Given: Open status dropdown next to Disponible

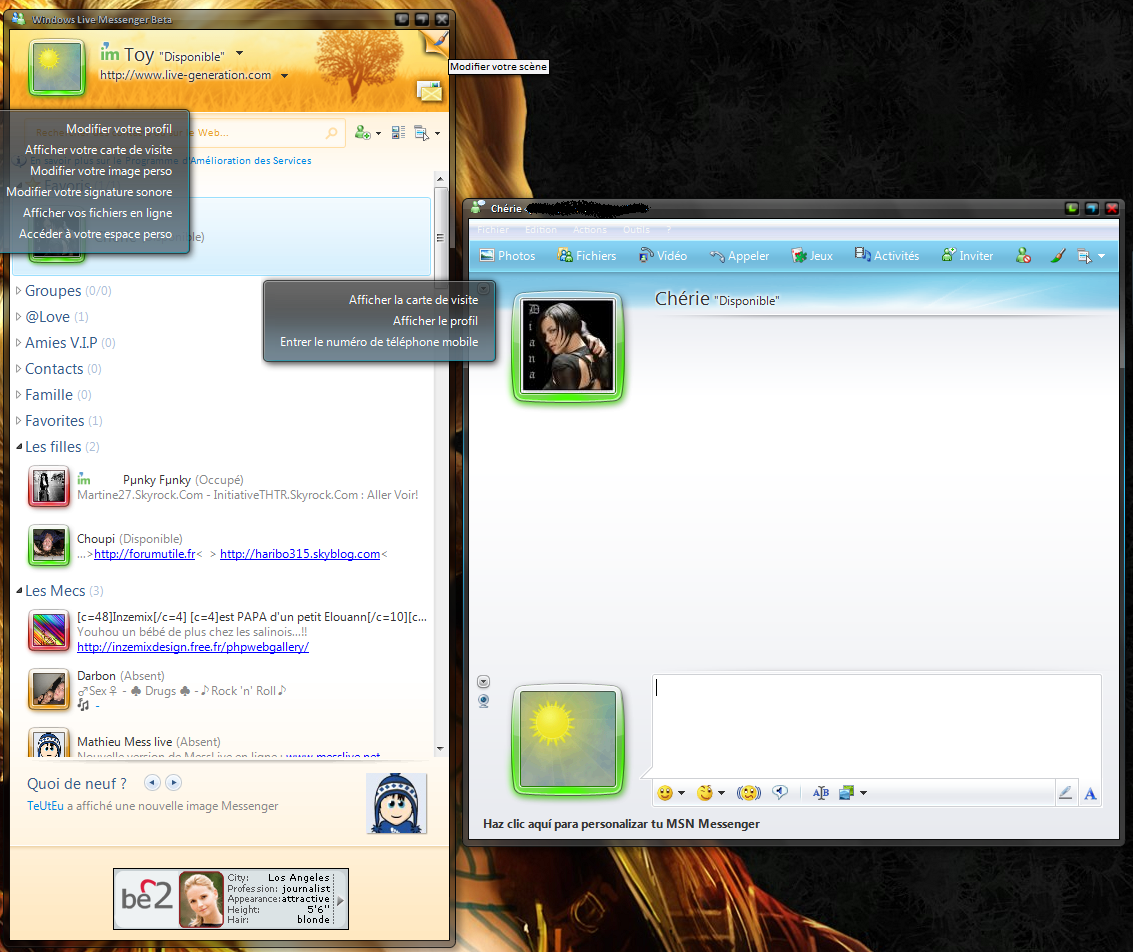Looking at the screenshot, I should click(239, 53).
